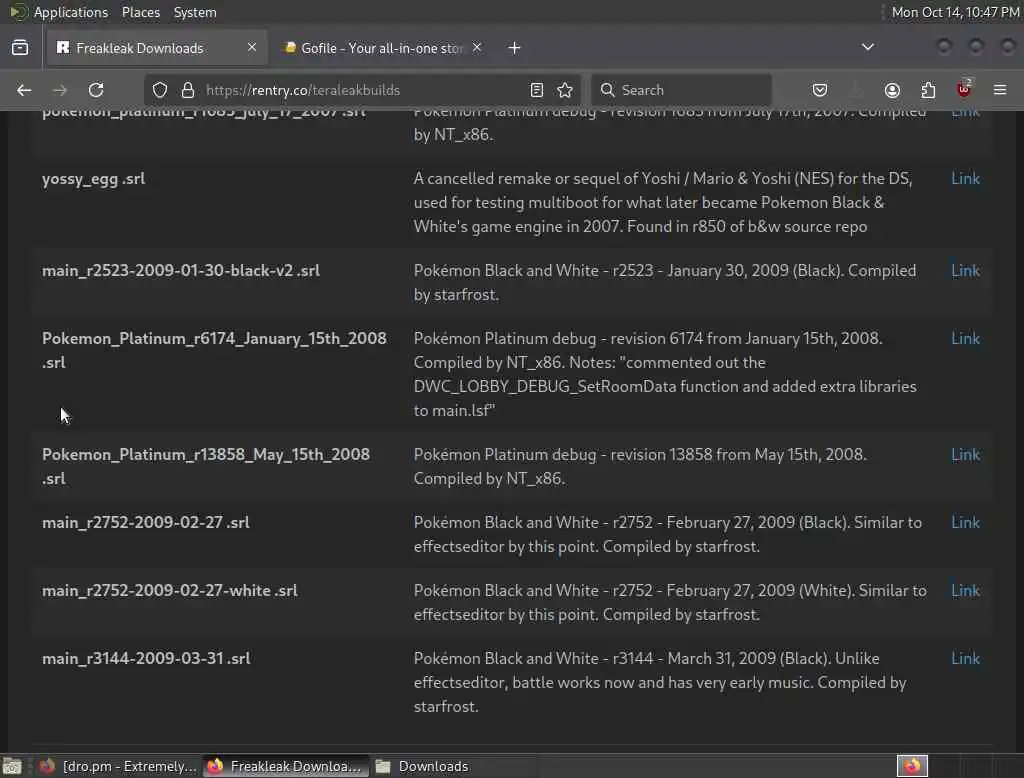Image resolution: width=1024 pixels, height=778 pixels.
Task: Open the Firefox account icon
Action: point(892,90)
